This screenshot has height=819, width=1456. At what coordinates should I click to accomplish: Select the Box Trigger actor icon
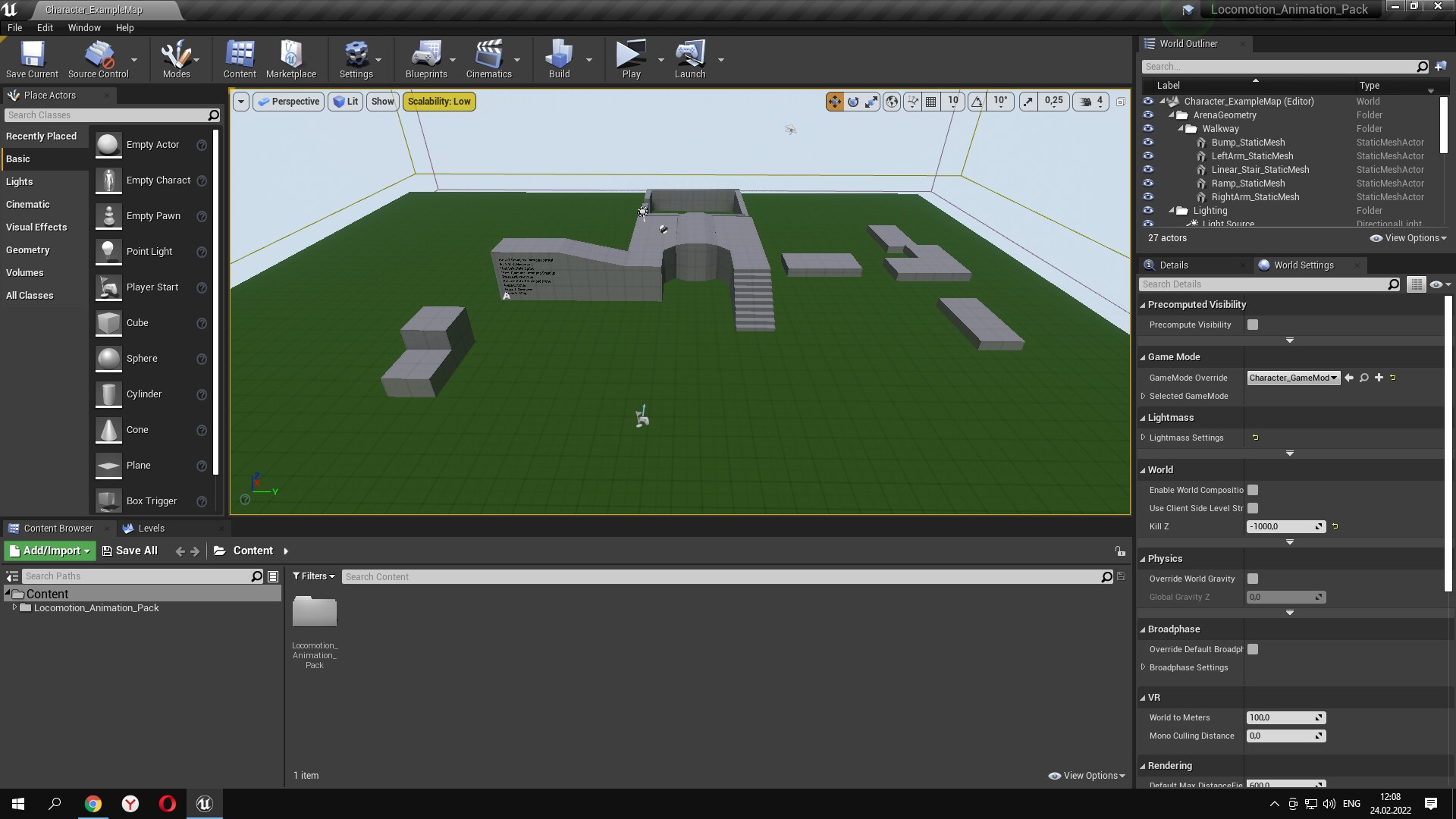pyautogui.click(x=108, y=501)
